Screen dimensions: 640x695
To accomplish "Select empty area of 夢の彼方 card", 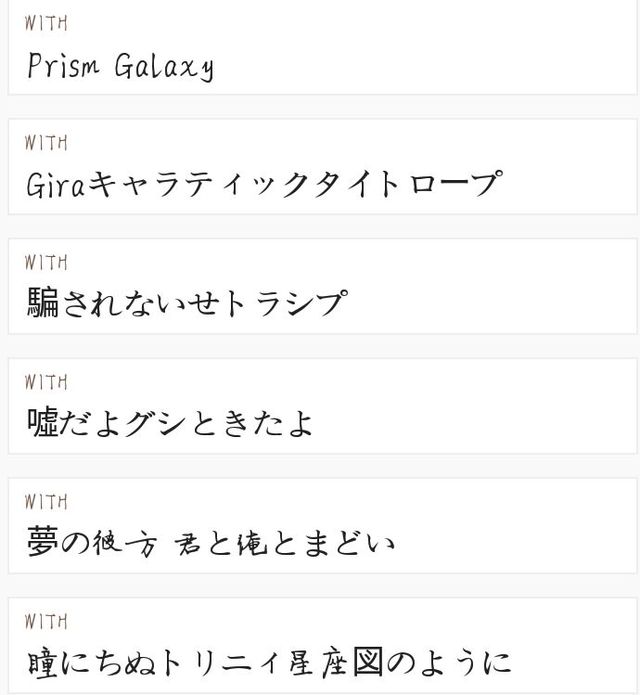I will [514, 527].
